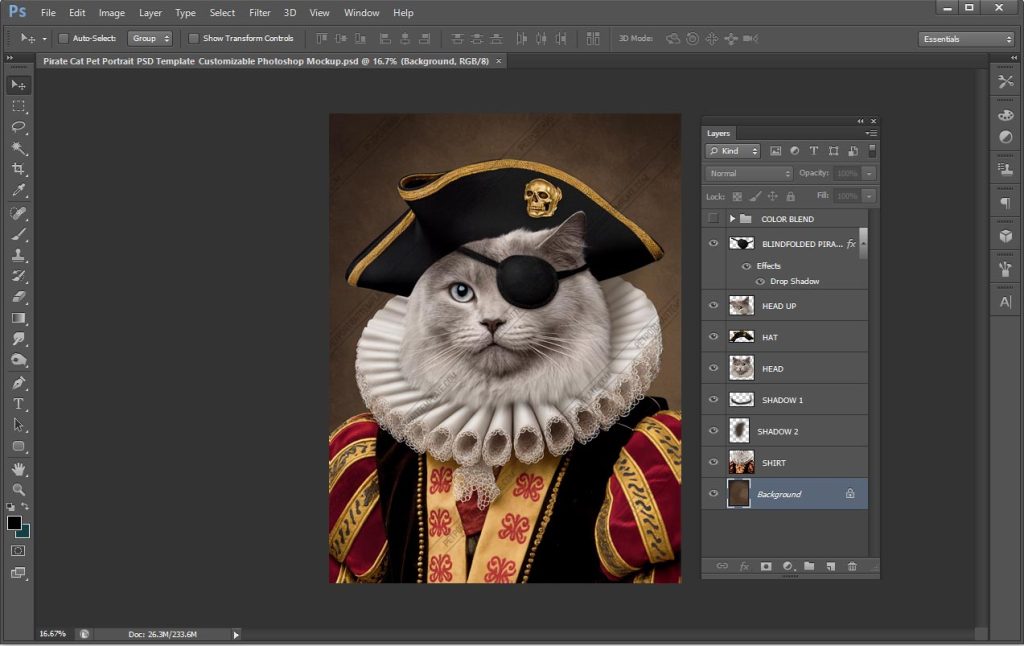The width and height of the screenshot is (1024, 646).
Task: Create a new group with folder icon
Action: tap(809, 566)
